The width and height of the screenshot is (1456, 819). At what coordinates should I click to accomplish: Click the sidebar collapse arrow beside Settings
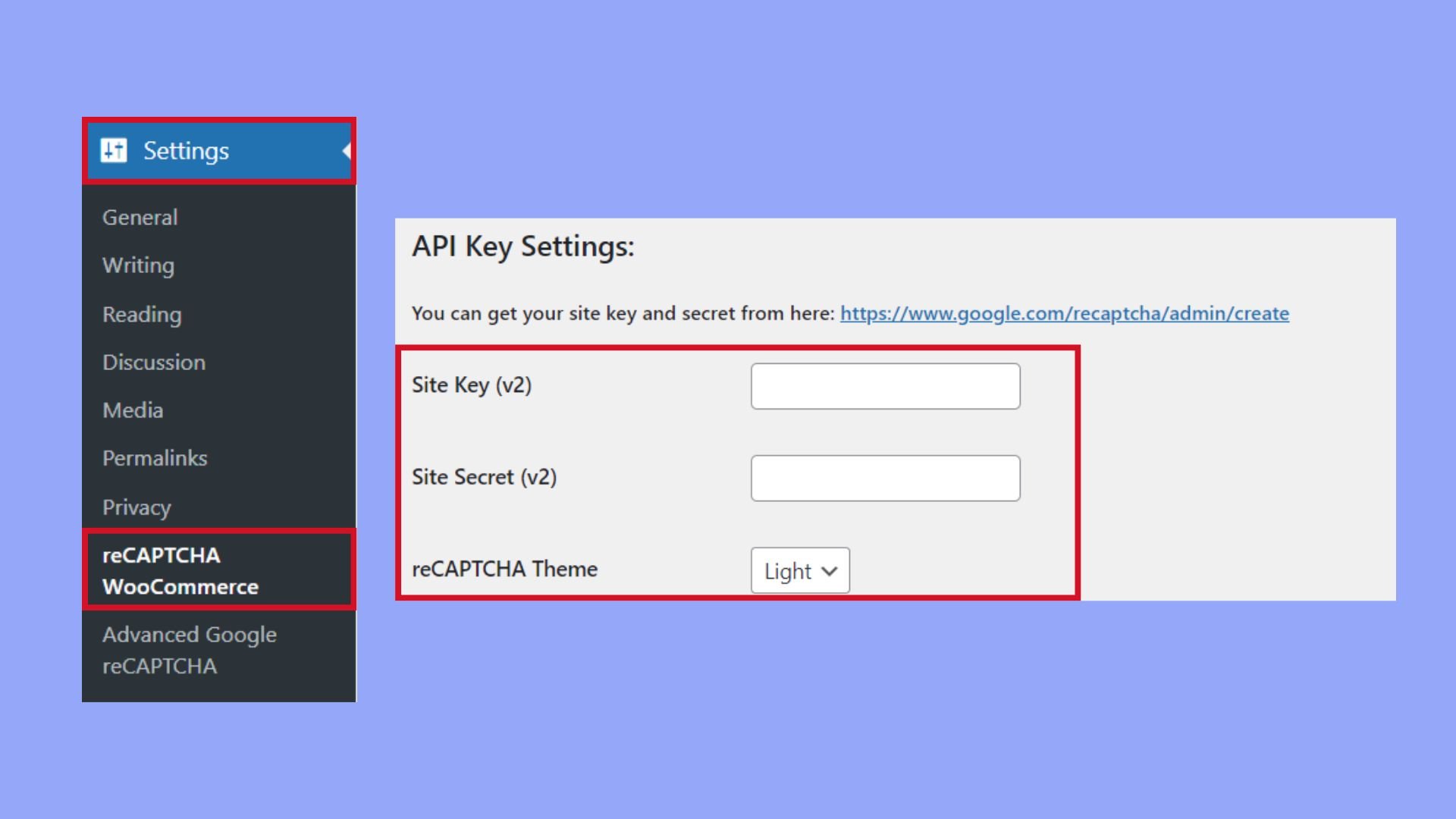coord(346,150)
